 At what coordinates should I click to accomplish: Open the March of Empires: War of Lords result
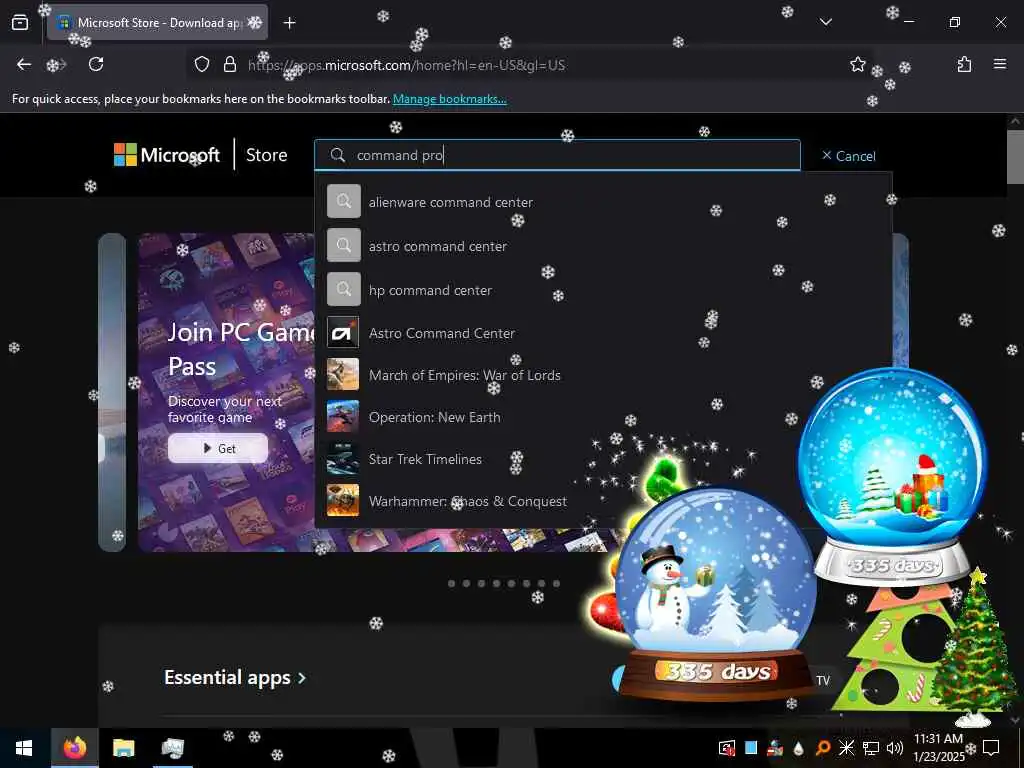pos(603,375)
